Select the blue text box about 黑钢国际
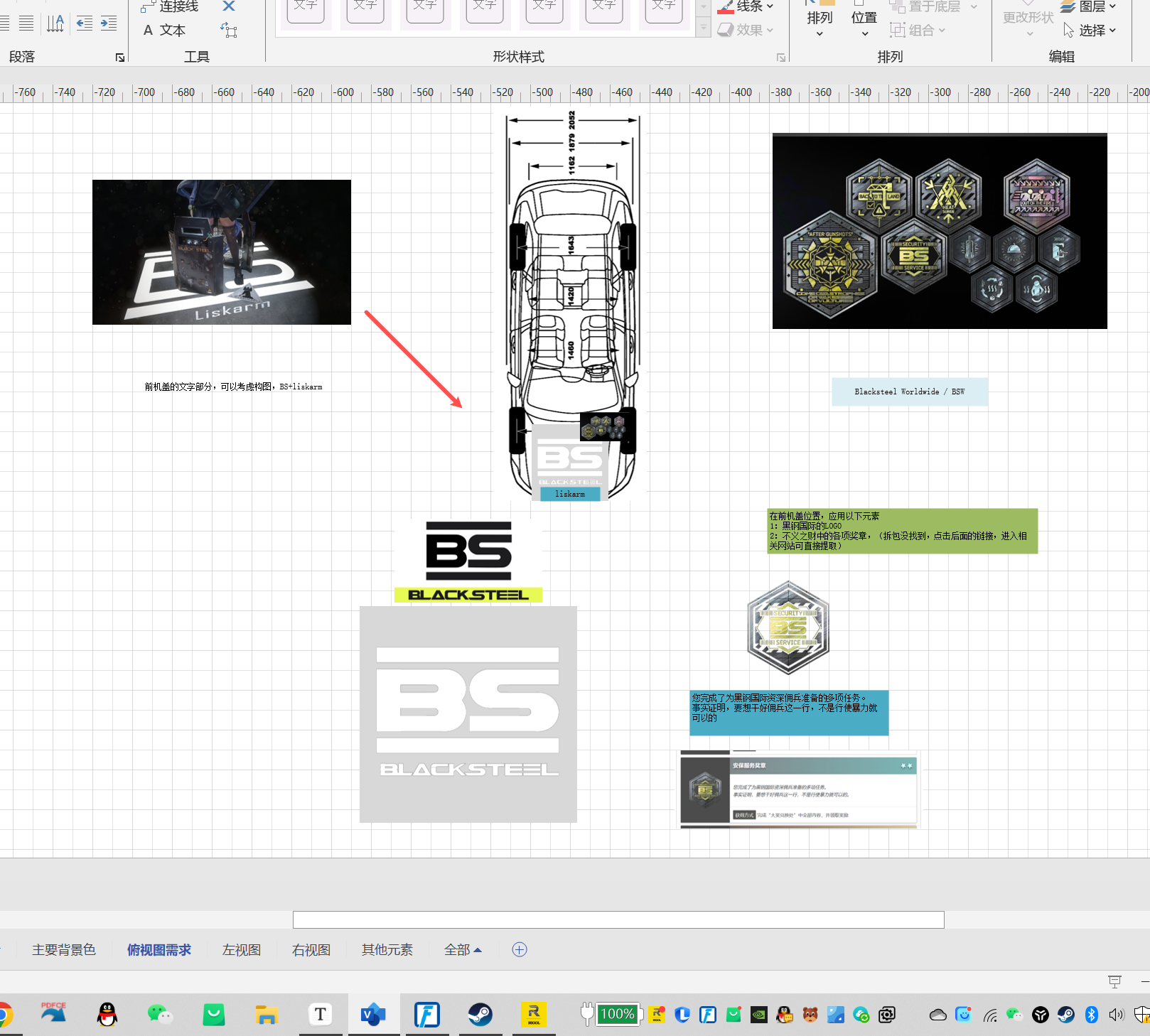 click(789, 713)
